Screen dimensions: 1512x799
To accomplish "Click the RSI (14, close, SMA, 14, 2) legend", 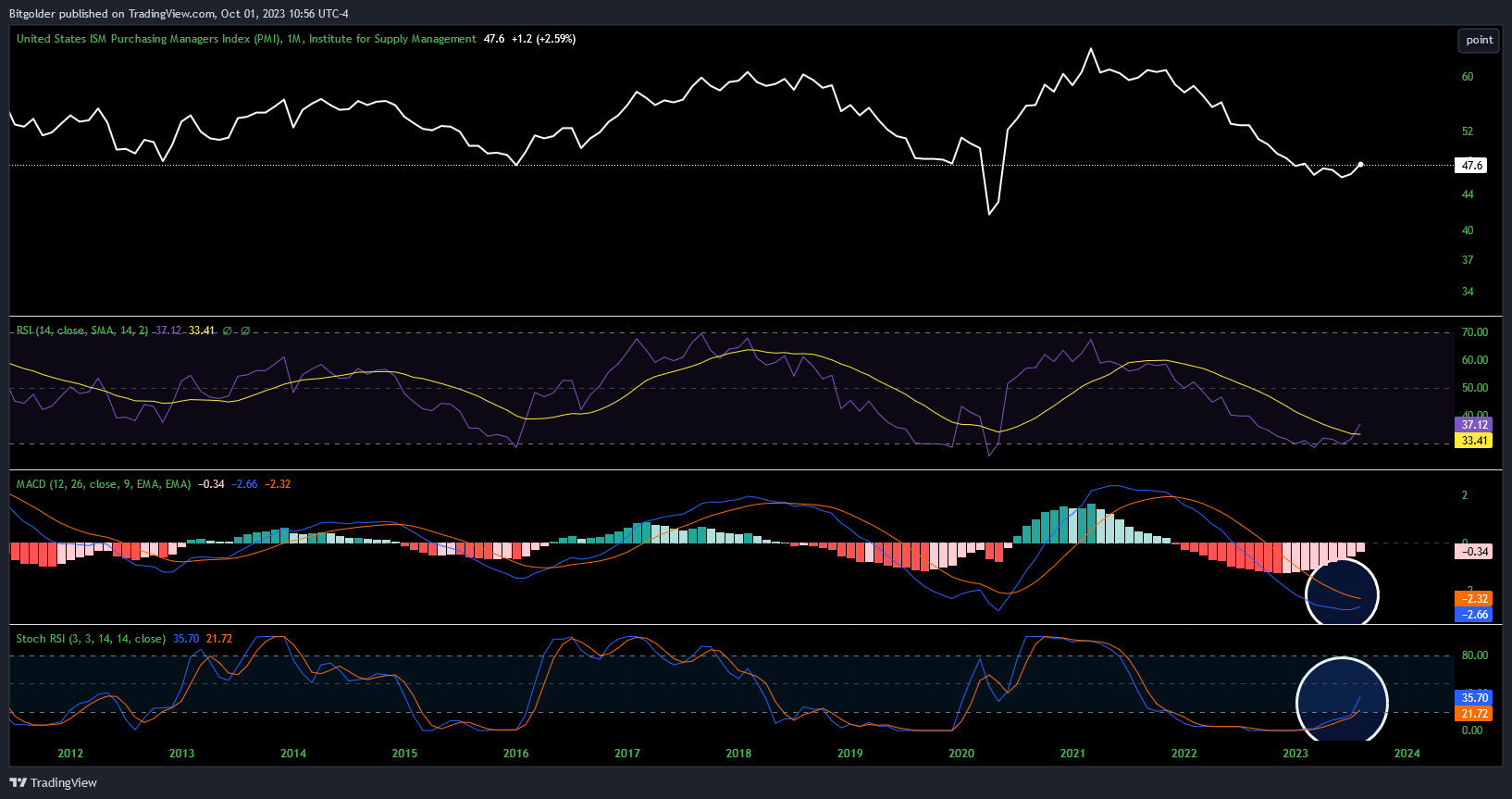I will click(82, 331).
